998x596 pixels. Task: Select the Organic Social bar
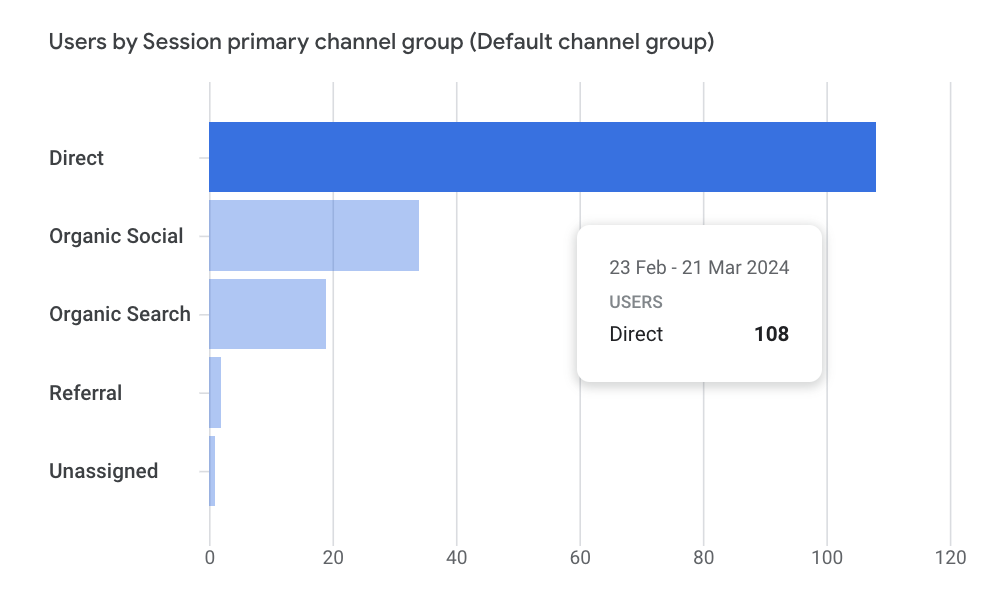point(313,235)
